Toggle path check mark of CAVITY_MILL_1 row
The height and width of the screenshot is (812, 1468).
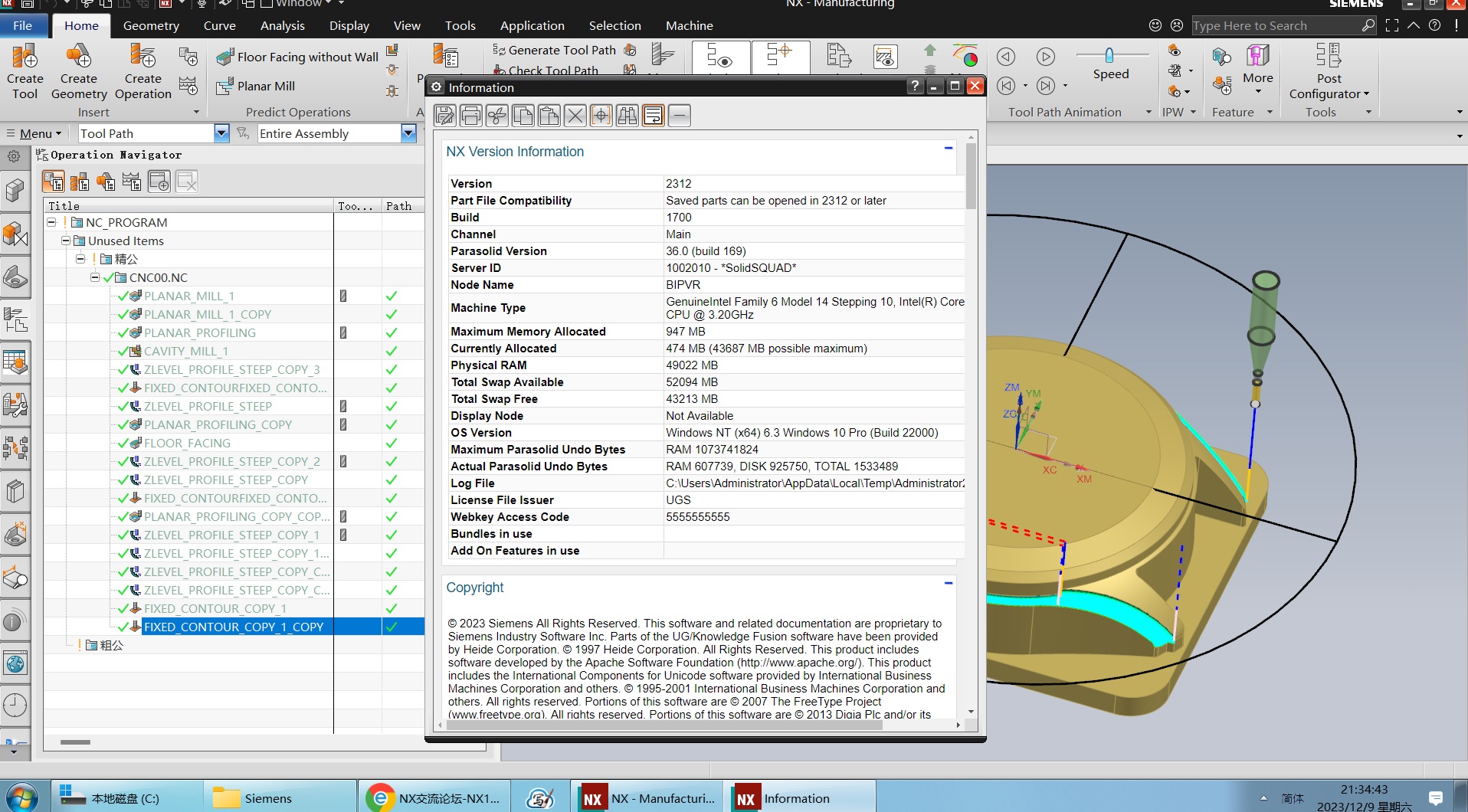(x=392, y=351)
